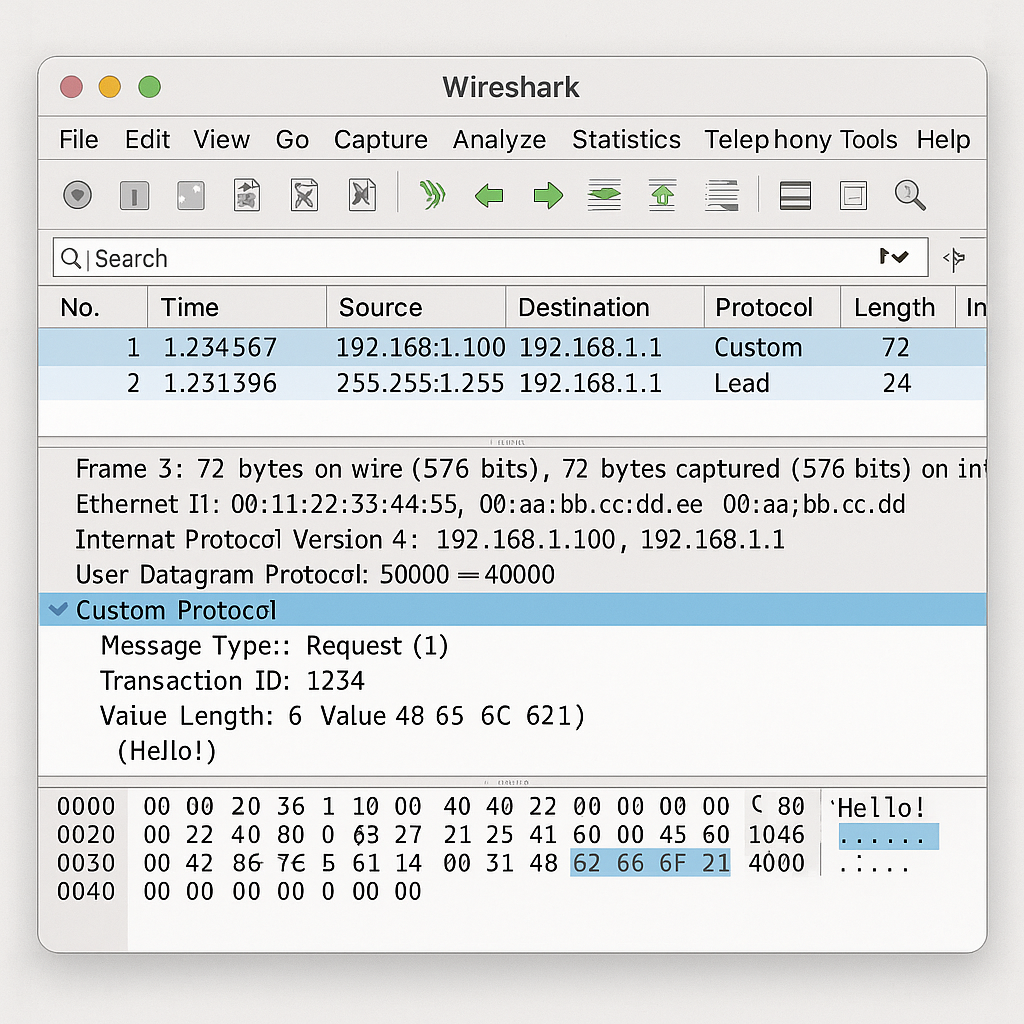Viewport: 1024px width, 1024px height.
Task: Select the Frame 3 detail row
Action: 512,469
